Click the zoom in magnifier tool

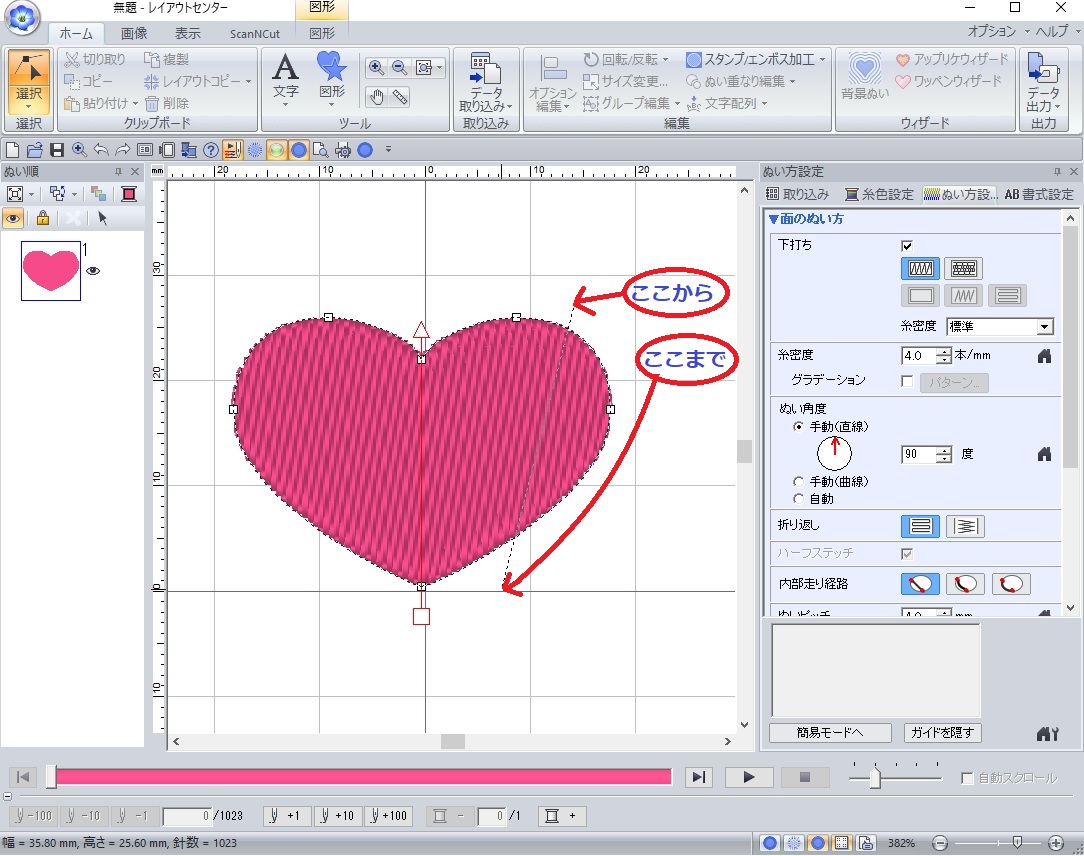point(376,67)
